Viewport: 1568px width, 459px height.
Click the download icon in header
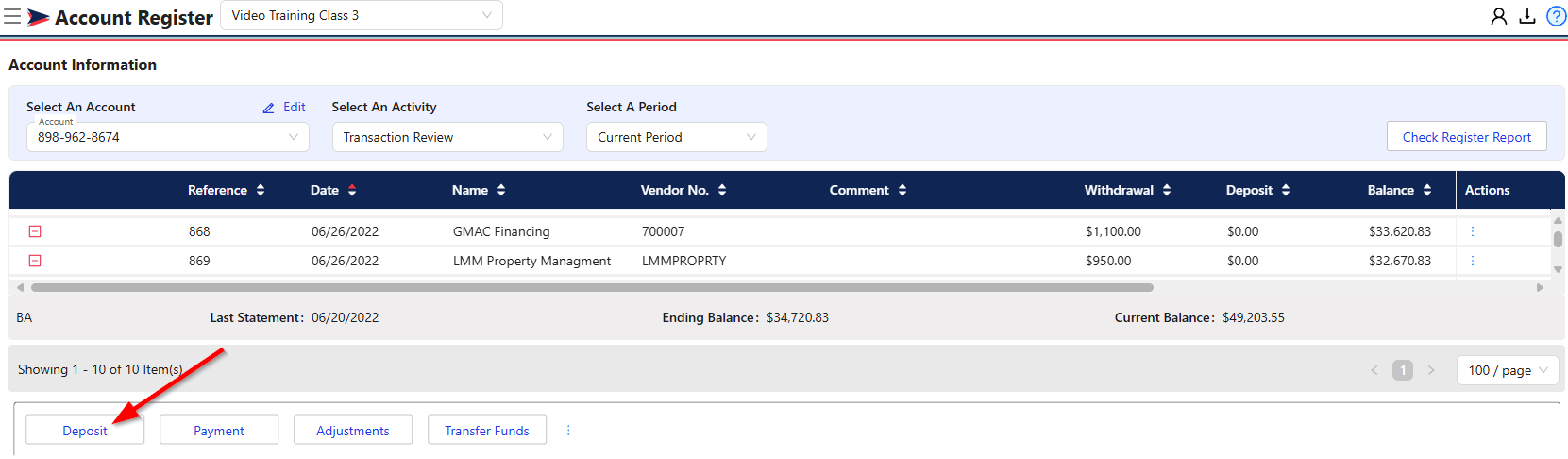pos(1526,16)
